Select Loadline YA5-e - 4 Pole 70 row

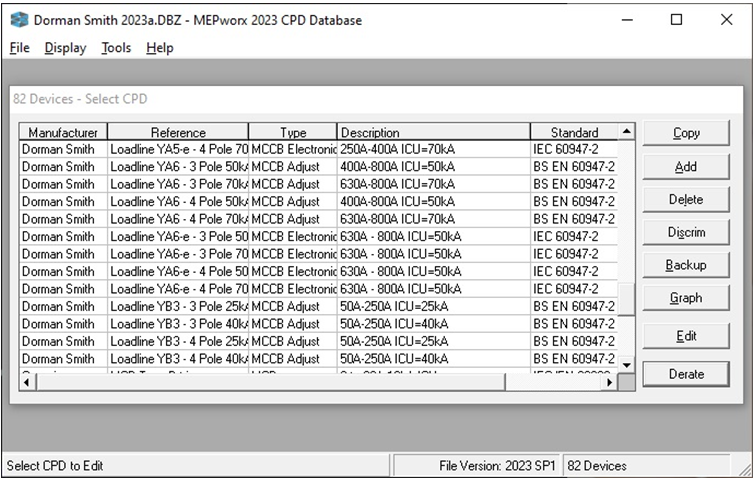(x=318, y=149)
